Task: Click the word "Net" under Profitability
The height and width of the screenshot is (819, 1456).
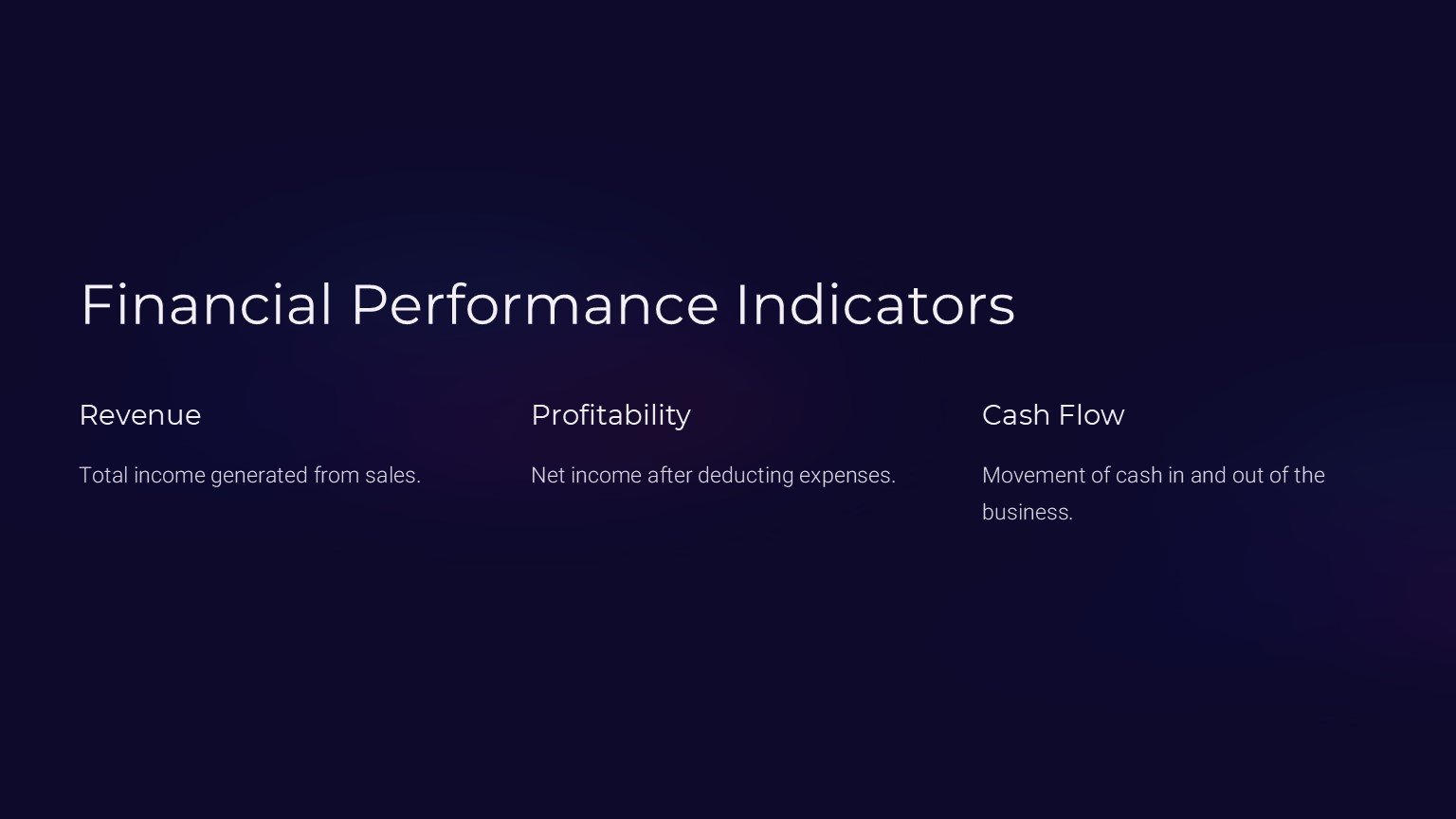Action: click(548, 475)
